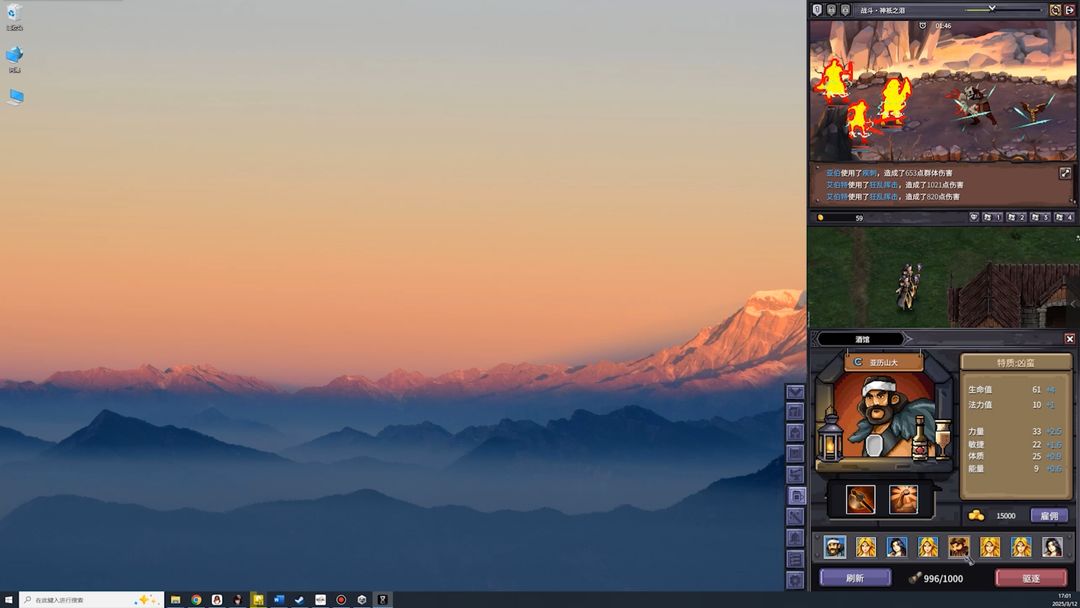The image size is (1080, 608).
Task: Open the helmet equipment icon in sidebar
Action: (795, 432)
